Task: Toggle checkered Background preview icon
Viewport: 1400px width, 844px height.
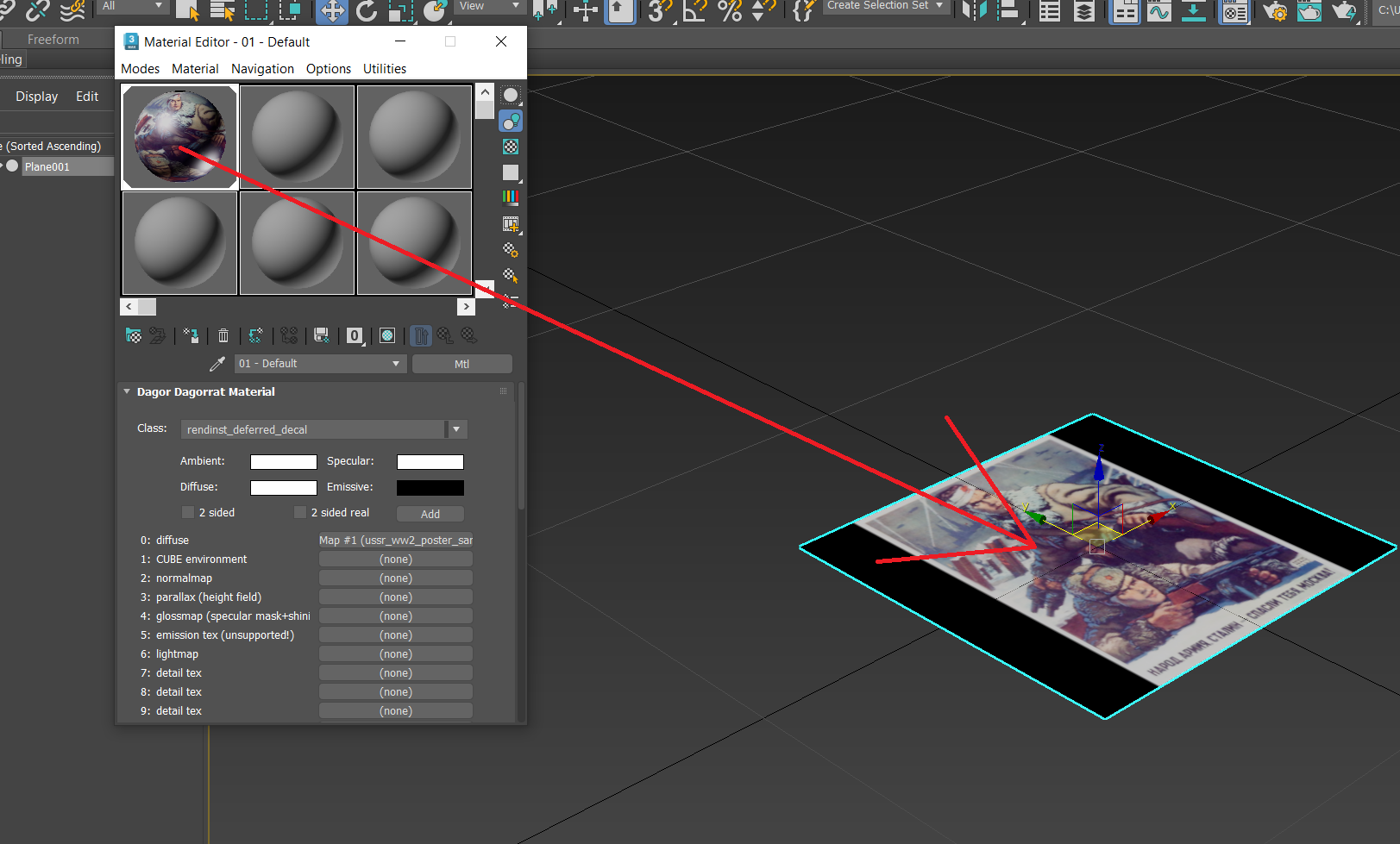Action: pos(511,147)
